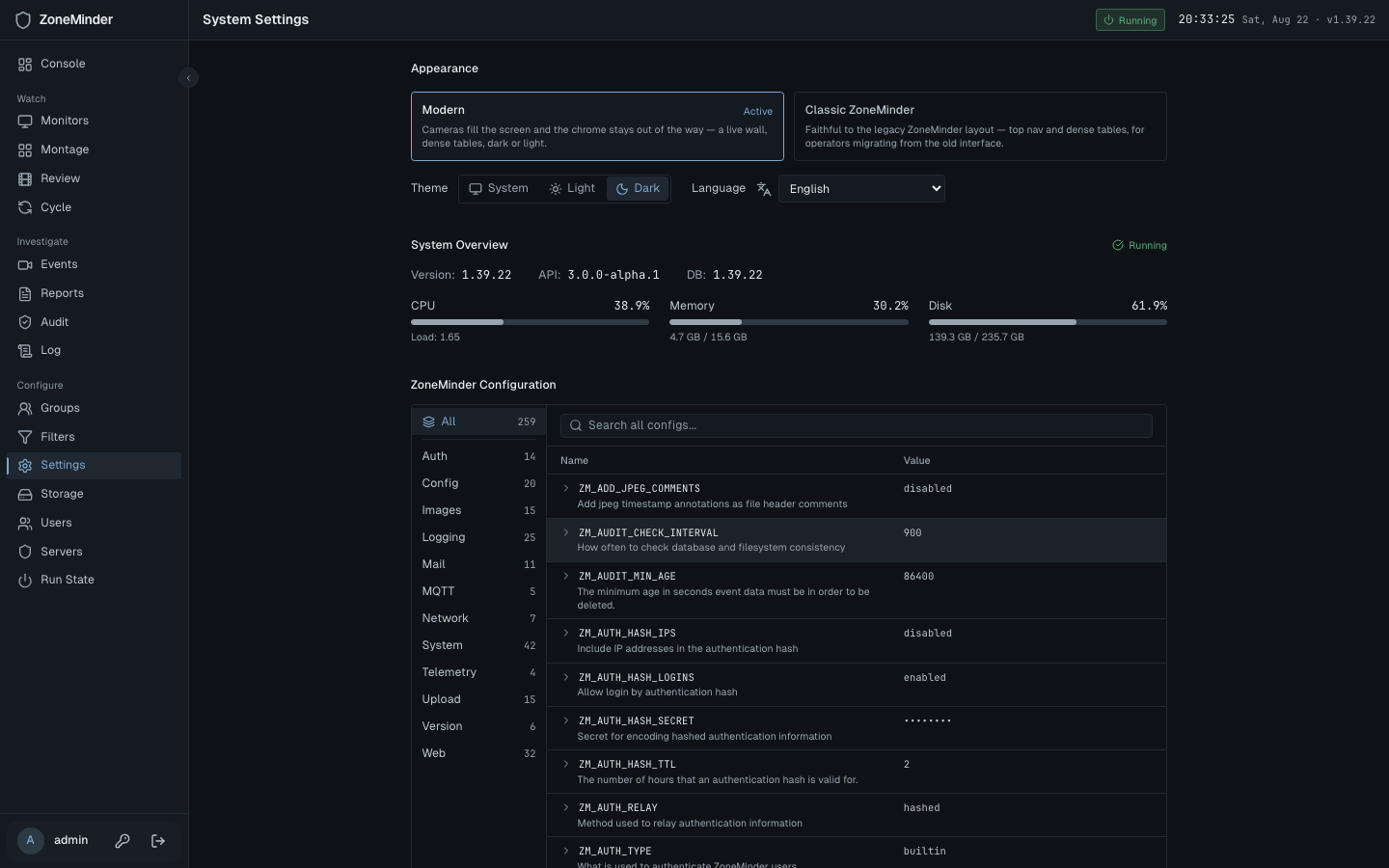
Task: Open the Images config category
Action: click(478, 510)
